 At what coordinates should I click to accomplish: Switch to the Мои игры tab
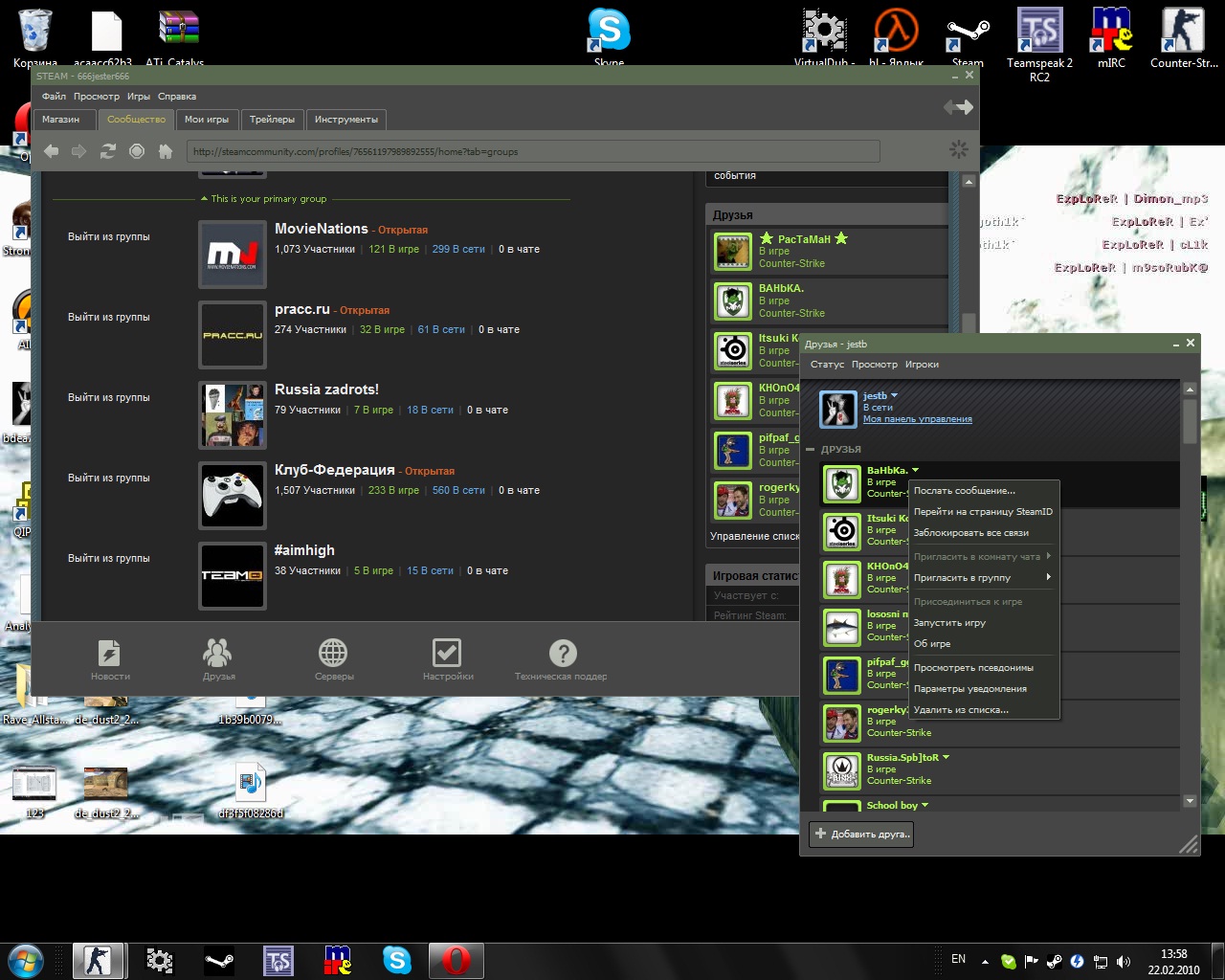click(207, 120)
